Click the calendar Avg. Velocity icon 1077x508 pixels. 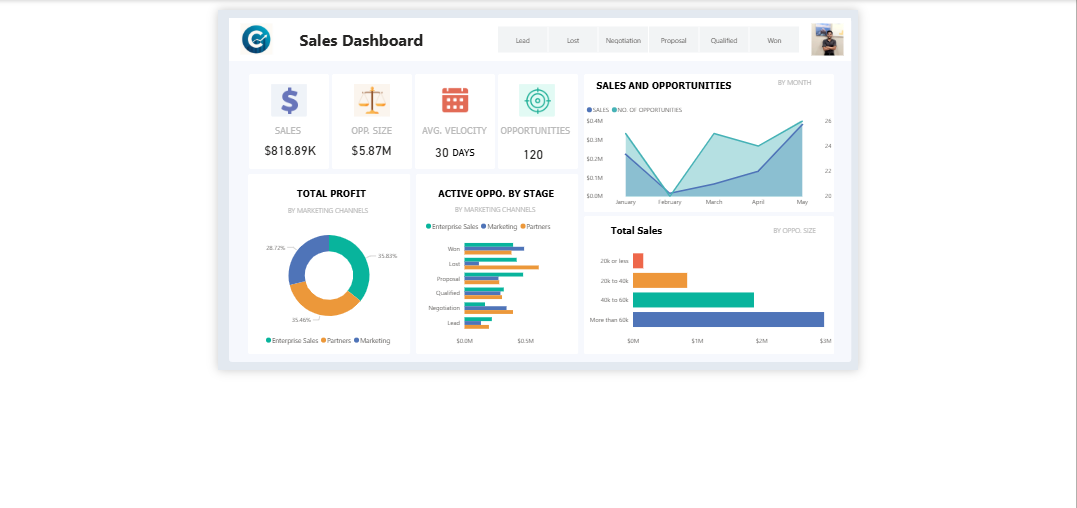455,100
